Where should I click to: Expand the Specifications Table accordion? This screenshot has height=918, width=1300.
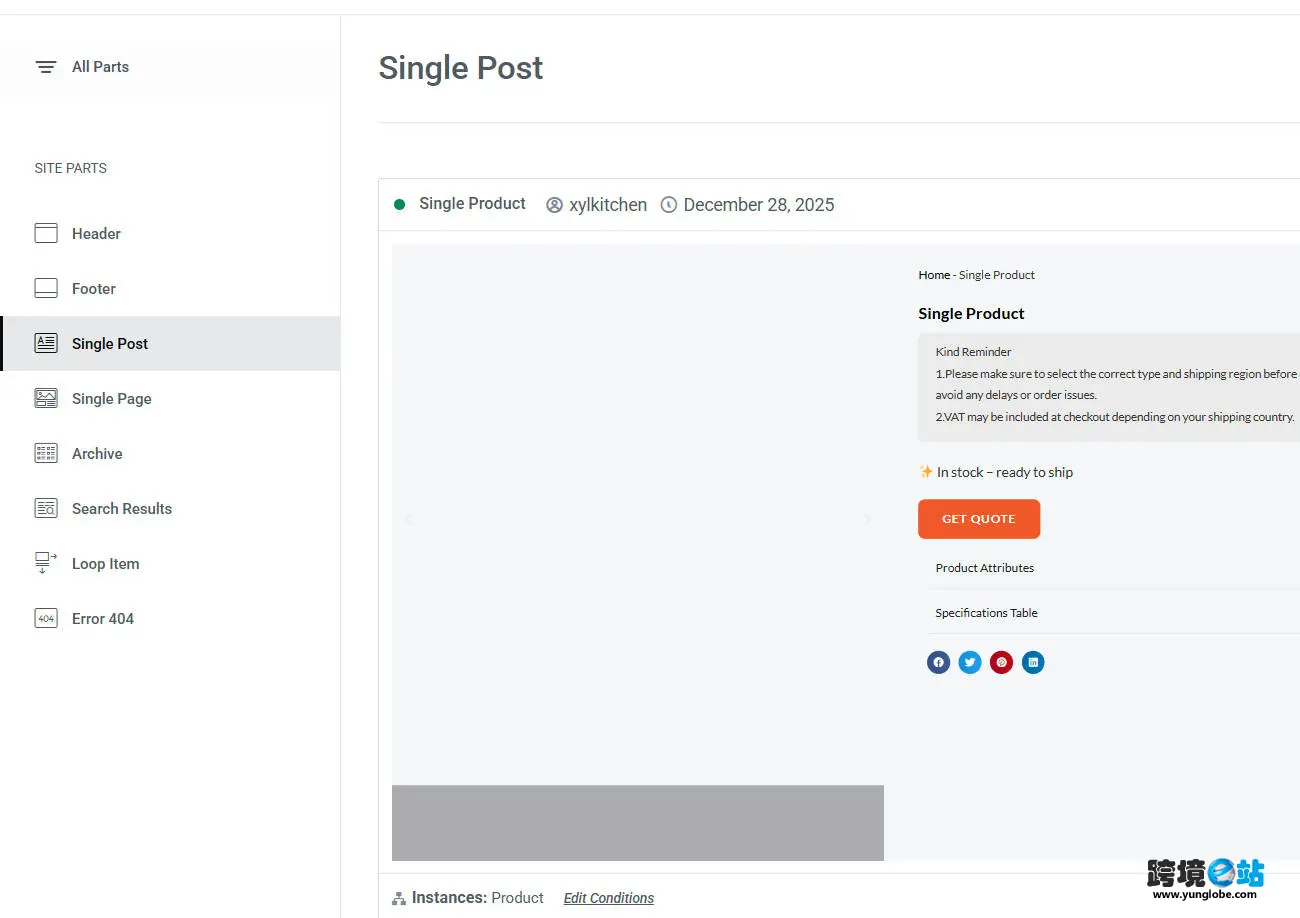point(986,613)
